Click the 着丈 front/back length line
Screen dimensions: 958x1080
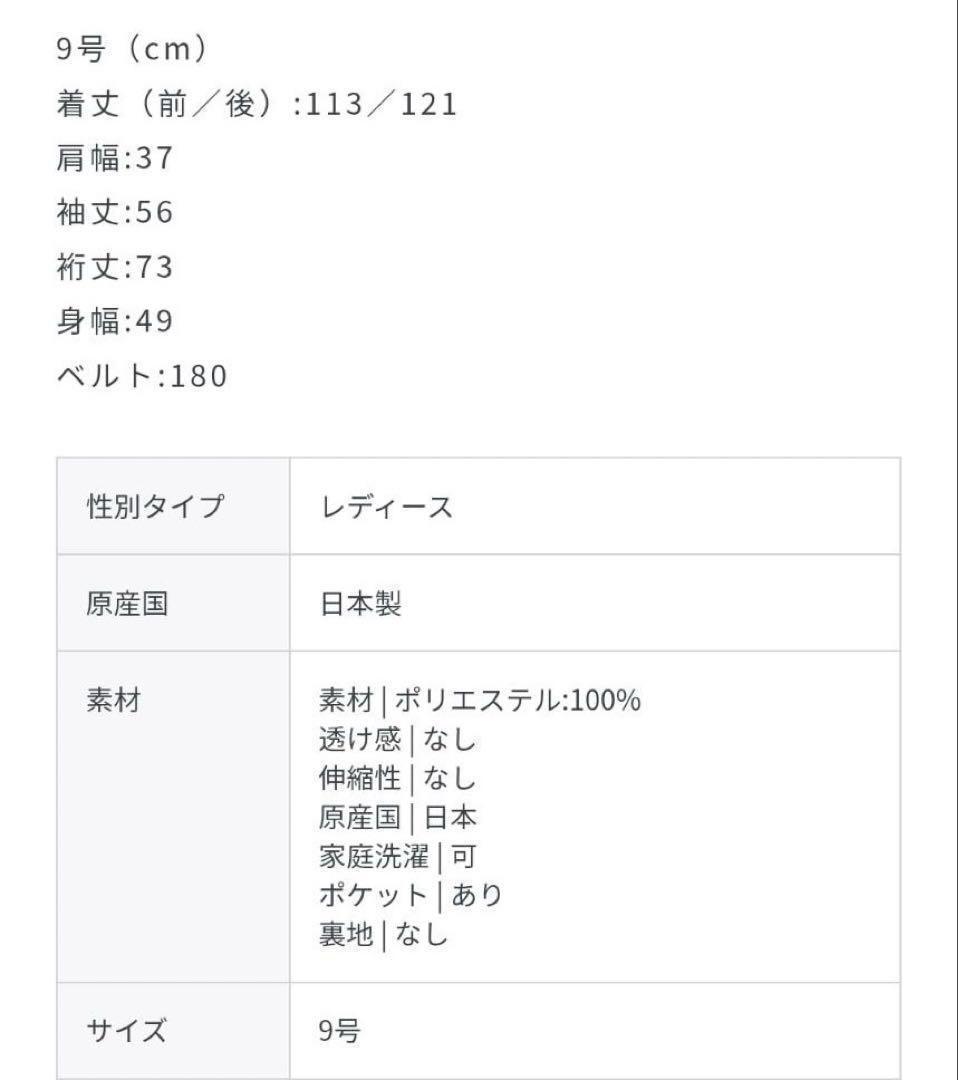pyautogui.click(x=256, y=104)
